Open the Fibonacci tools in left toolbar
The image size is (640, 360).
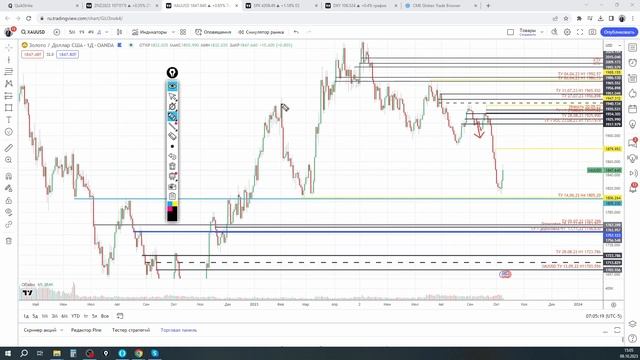click(9, 72)
